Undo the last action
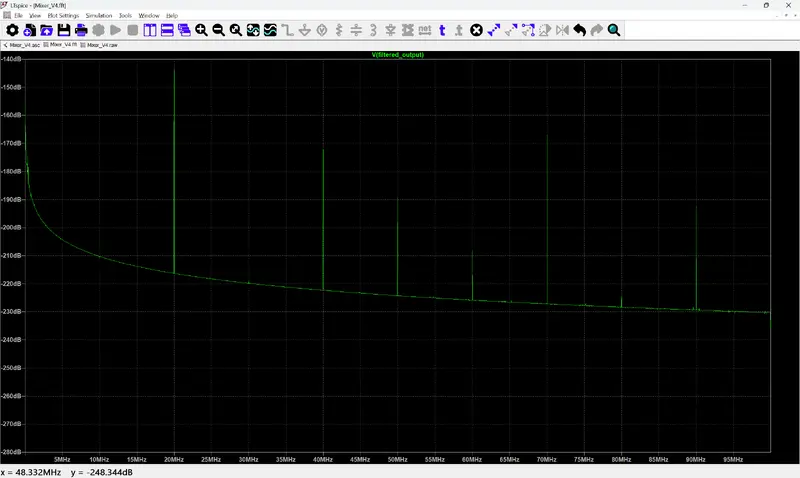Image resolution: width=800 pixels, height=478 pixels. [580, 30]
